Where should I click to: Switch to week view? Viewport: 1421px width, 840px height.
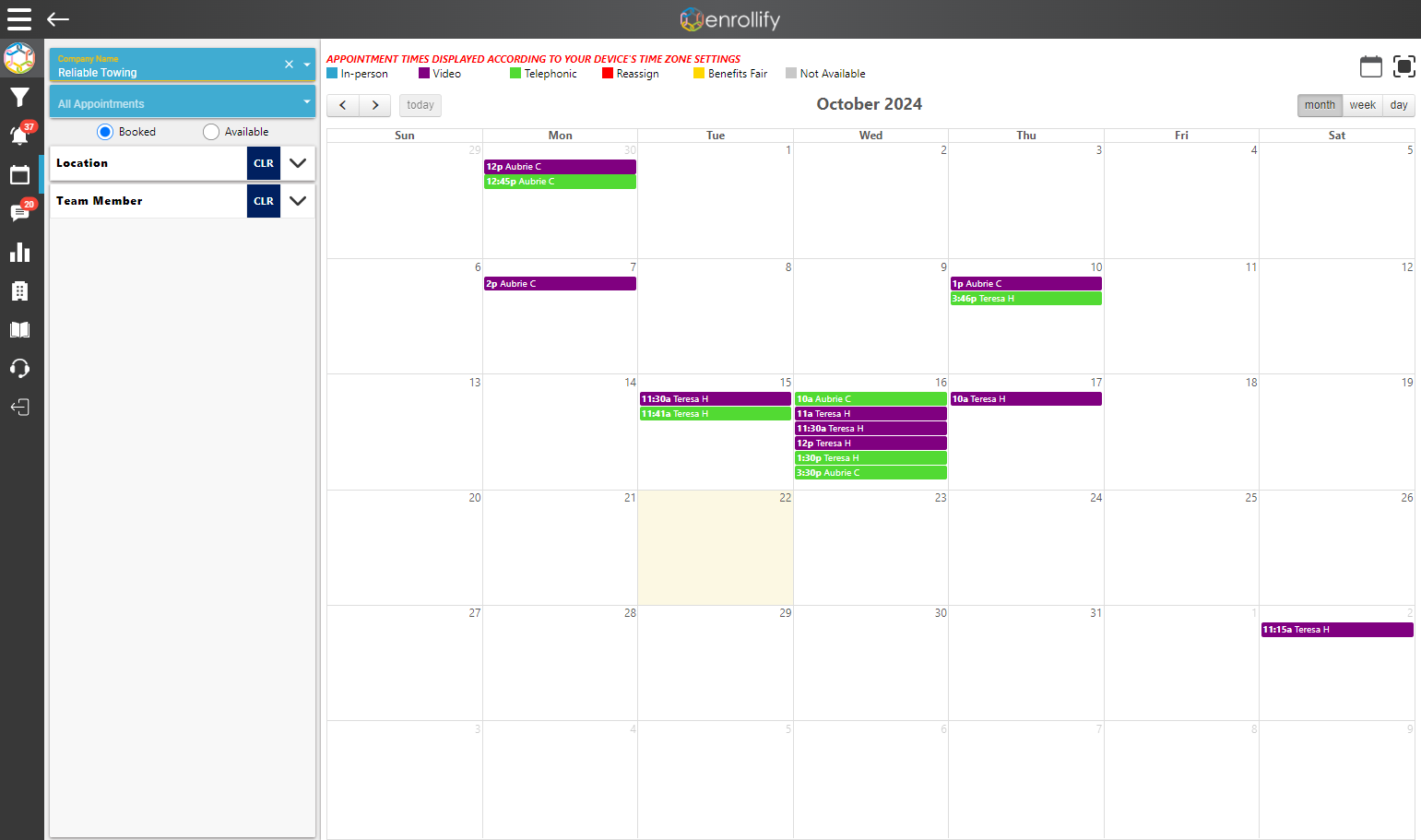[x=1363, y=105]
